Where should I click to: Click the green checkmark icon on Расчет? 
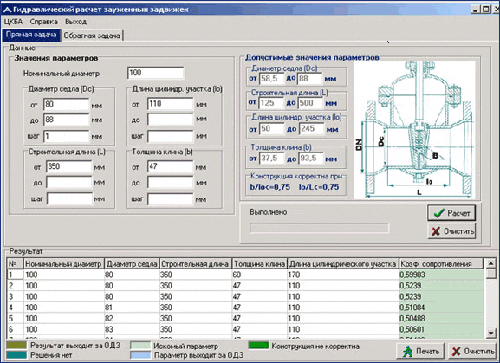(439, 213)
